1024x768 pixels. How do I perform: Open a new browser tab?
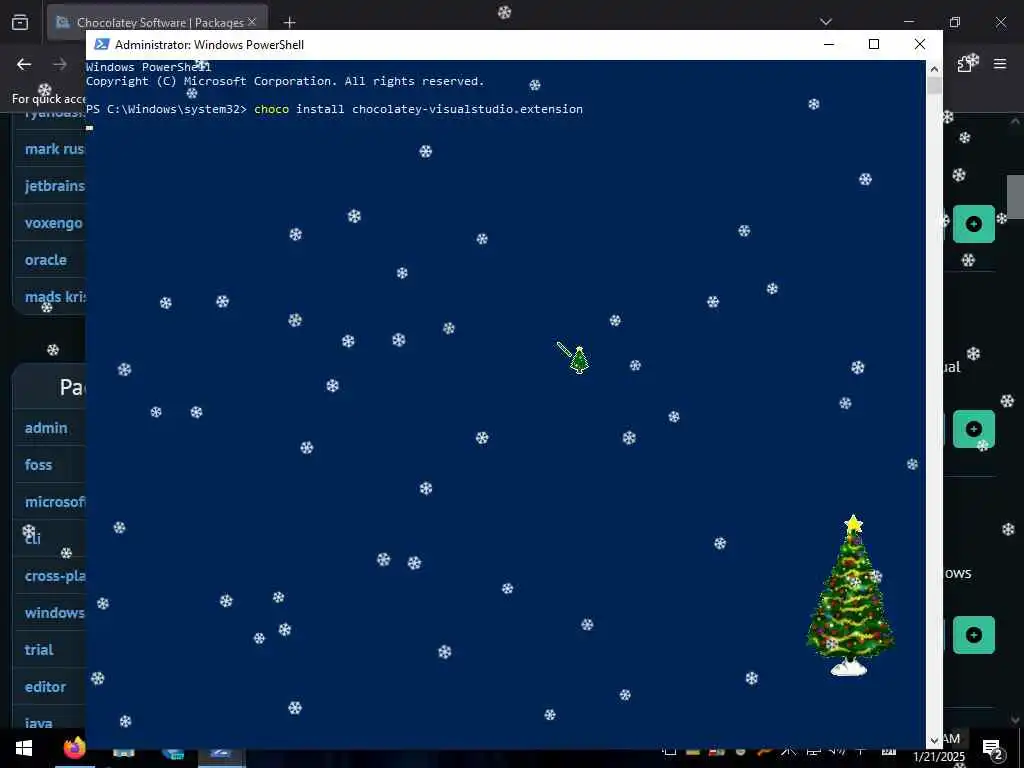coord(289,23)
